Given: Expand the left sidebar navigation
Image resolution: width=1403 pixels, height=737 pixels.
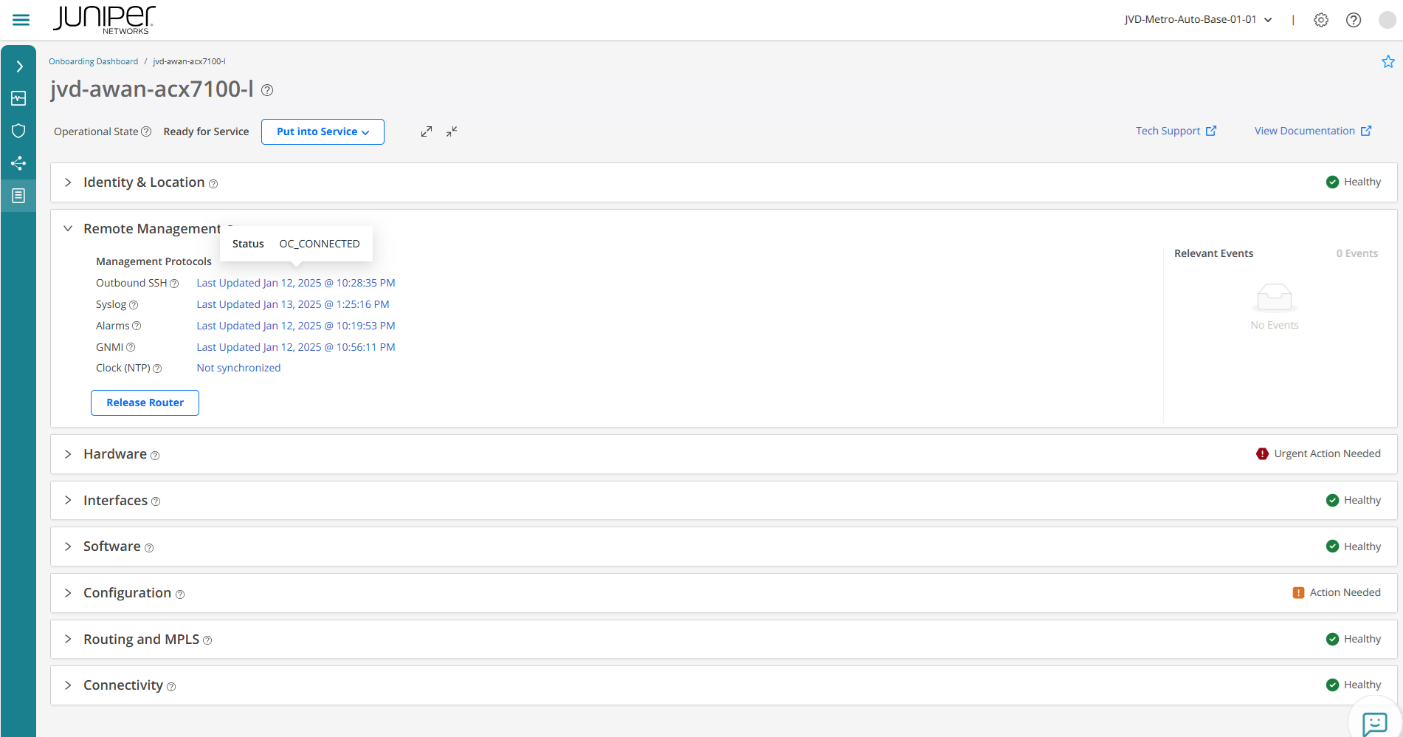Looking at the screenshot, I should point(18,67).
